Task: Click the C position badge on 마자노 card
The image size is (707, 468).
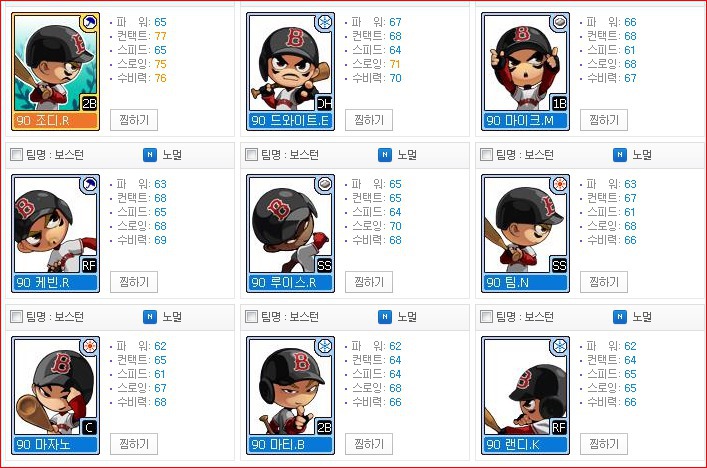Action: (x=89, y=427)
